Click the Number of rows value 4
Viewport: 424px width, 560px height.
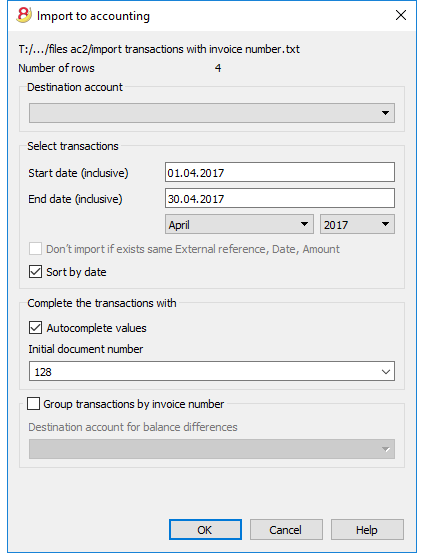point(218,68)
